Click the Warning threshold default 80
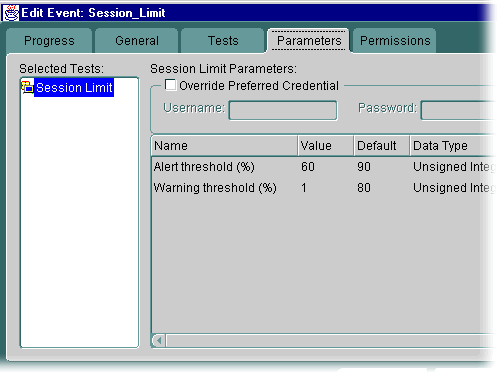The height and width of the screenshot is (375, 498). coord(364,188)
